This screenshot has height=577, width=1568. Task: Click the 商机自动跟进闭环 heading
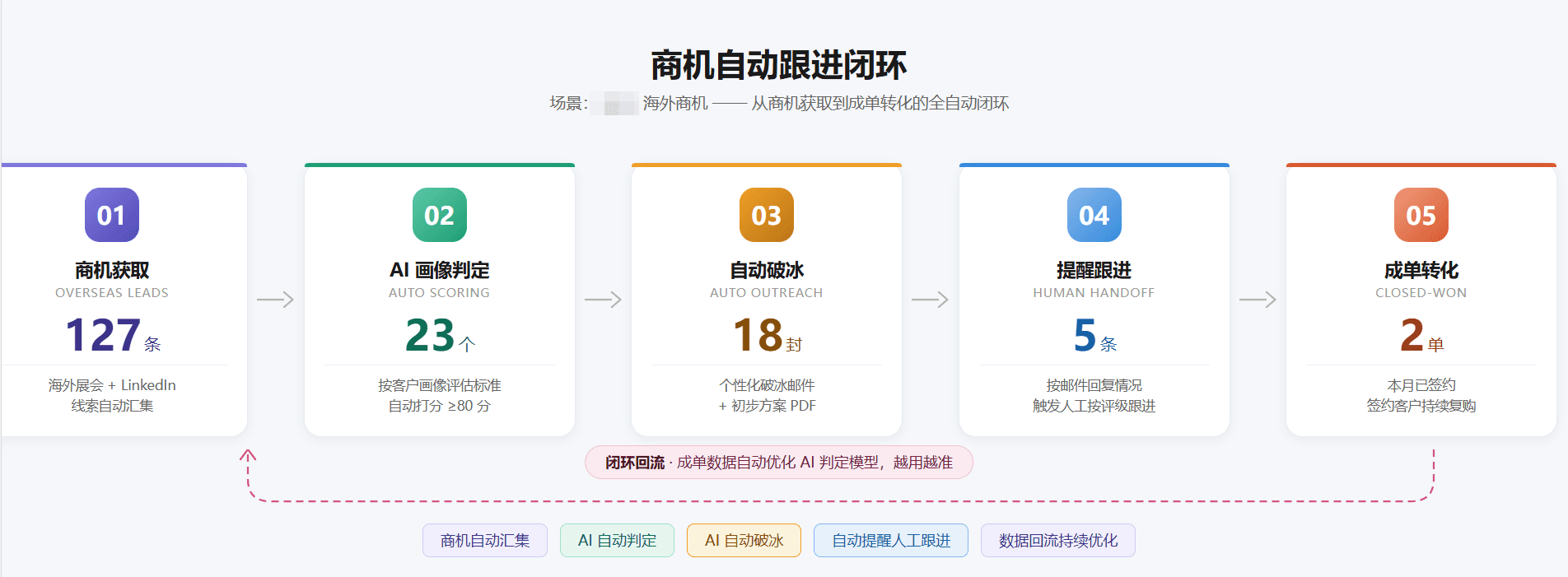(779, 65)
